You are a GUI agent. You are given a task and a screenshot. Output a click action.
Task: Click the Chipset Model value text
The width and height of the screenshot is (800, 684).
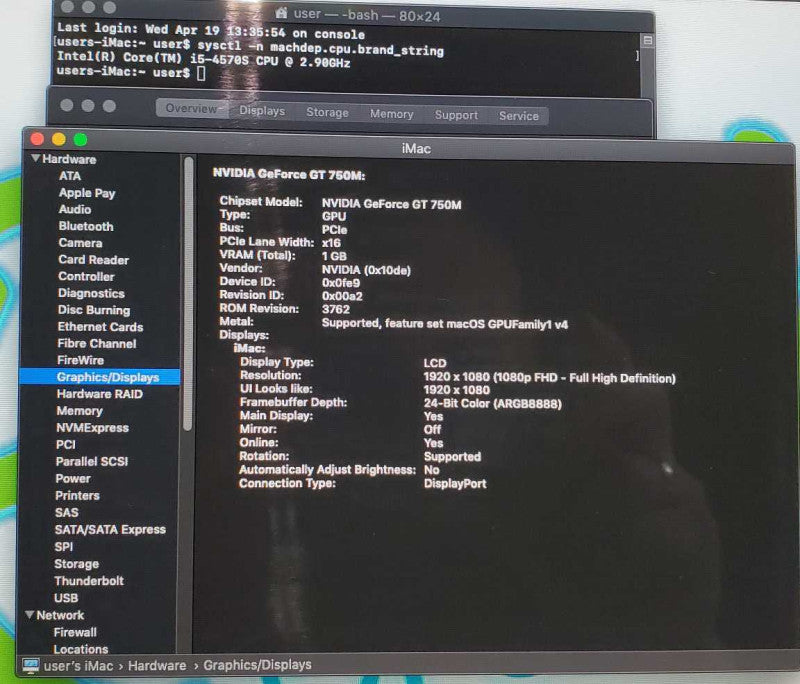pos(391,205)
